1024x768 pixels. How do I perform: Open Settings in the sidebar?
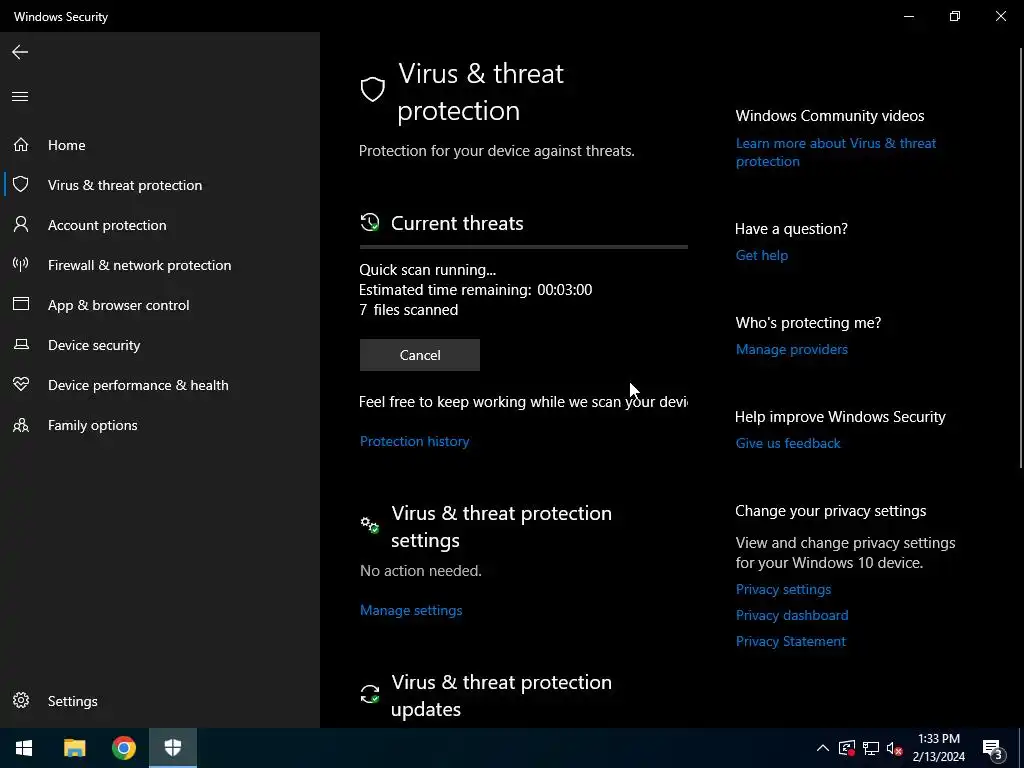pos(160,701)
